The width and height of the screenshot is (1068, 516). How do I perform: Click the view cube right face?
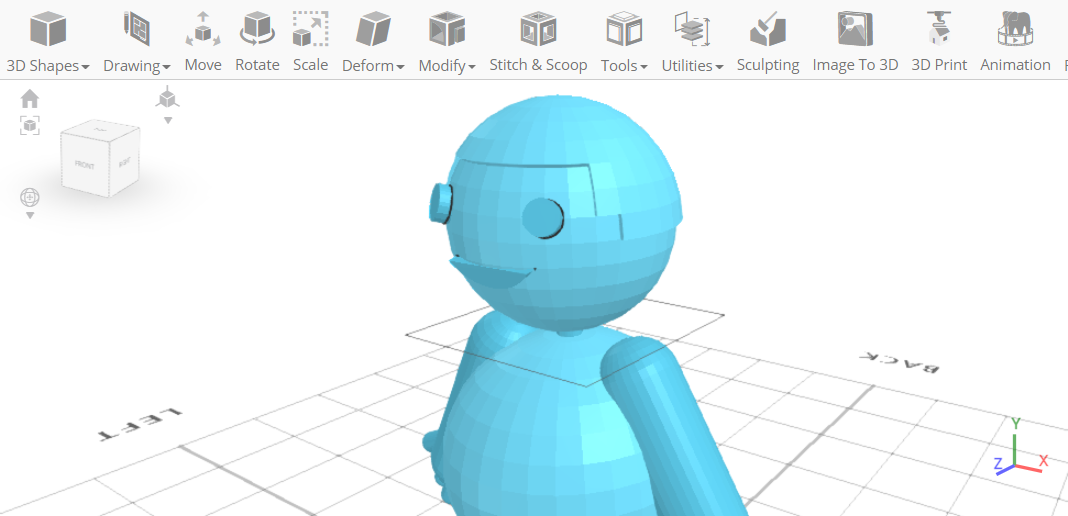[x=125, y=162]
